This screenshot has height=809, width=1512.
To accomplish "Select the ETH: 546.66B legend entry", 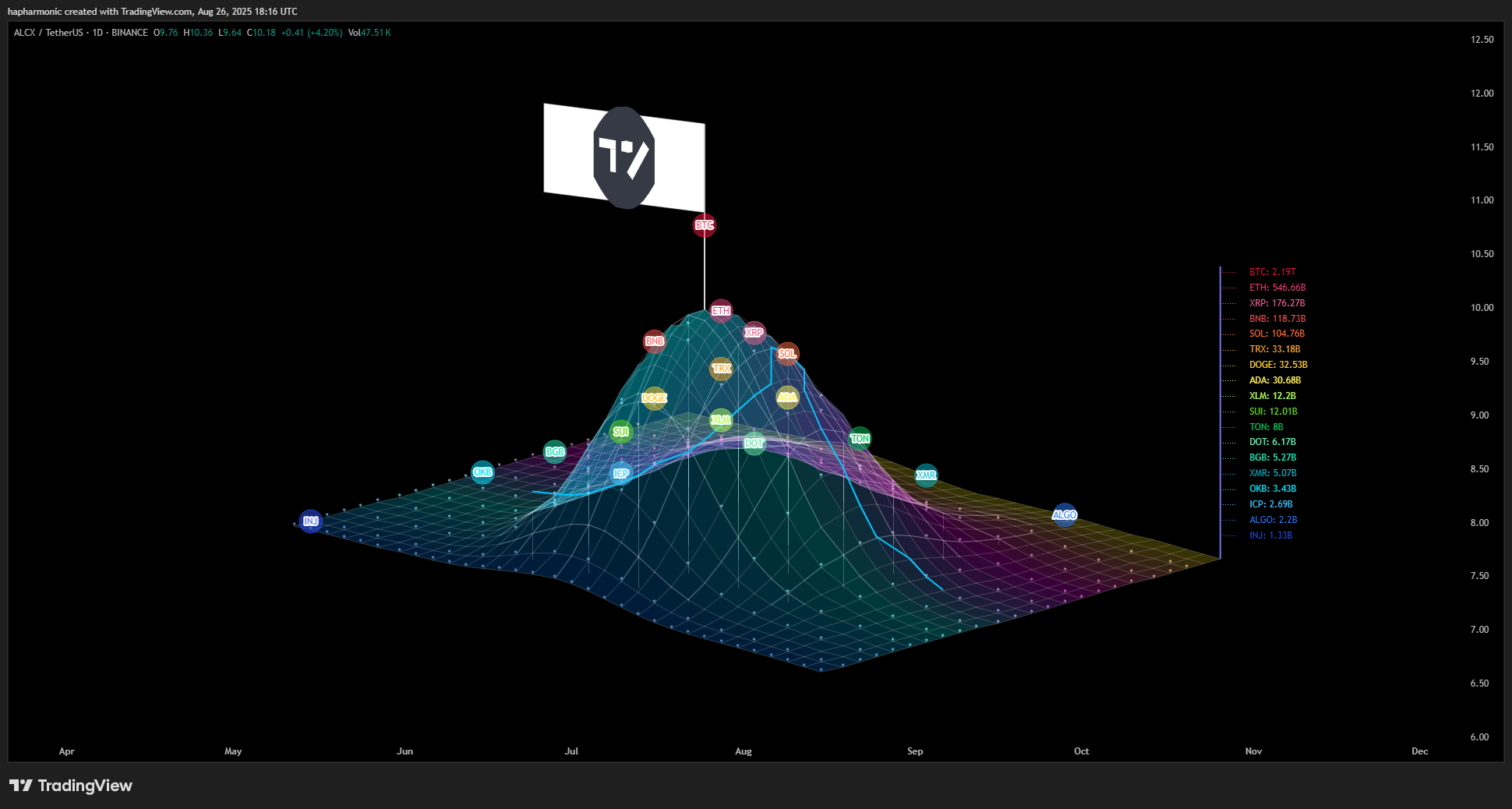I will tap(1277, 288).
